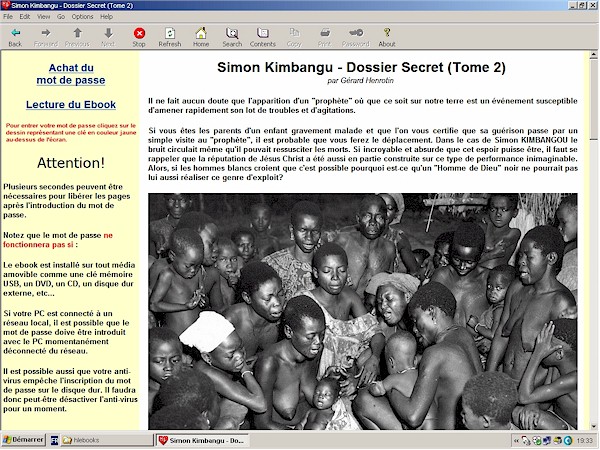Show the Contents panel
Image resolution: width=600 pixels, height=450 pixels.
[x=263, y=37]
